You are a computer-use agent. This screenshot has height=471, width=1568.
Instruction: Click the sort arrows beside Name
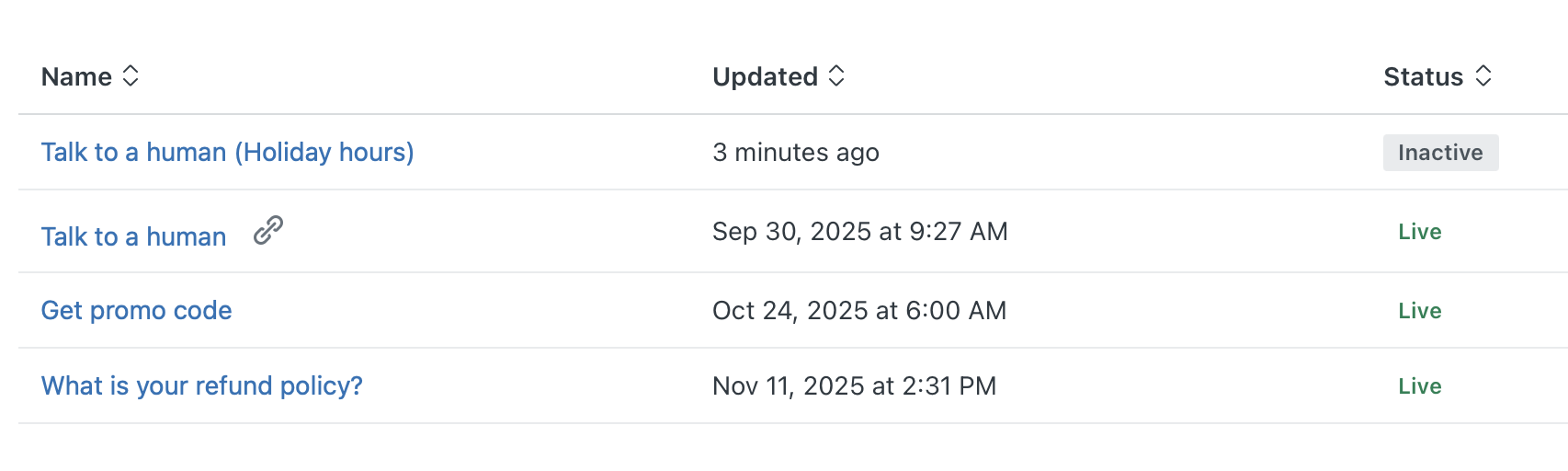(131, 76)
